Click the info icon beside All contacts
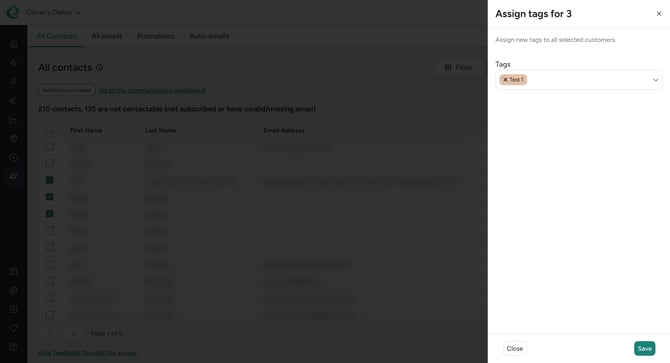Viewport: 670px width, 363px height. [x=99, y=67]
